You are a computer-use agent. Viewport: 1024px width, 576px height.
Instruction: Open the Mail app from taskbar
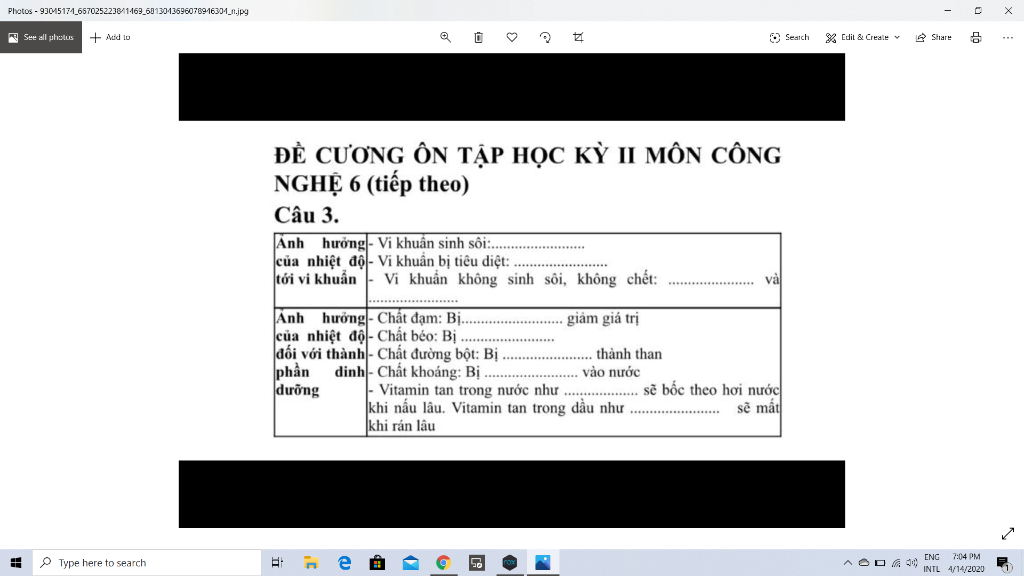(411, 562)
